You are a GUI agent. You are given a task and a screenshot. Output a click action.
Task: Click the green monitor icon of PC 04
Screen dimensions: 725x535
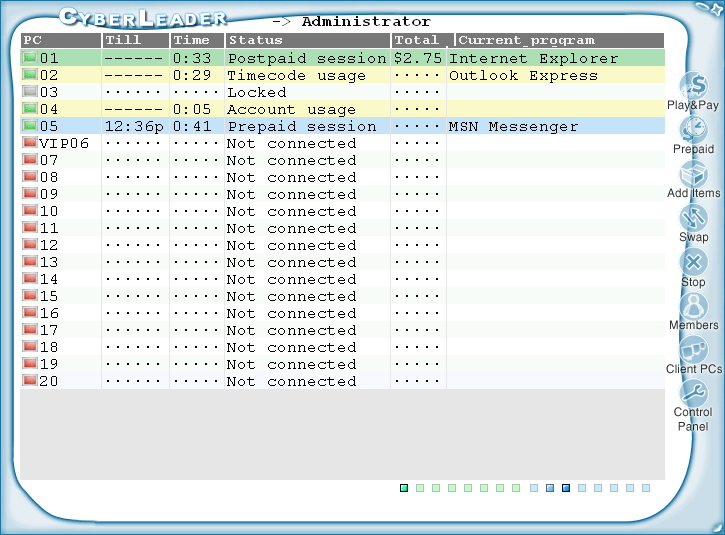pos(30,108)
